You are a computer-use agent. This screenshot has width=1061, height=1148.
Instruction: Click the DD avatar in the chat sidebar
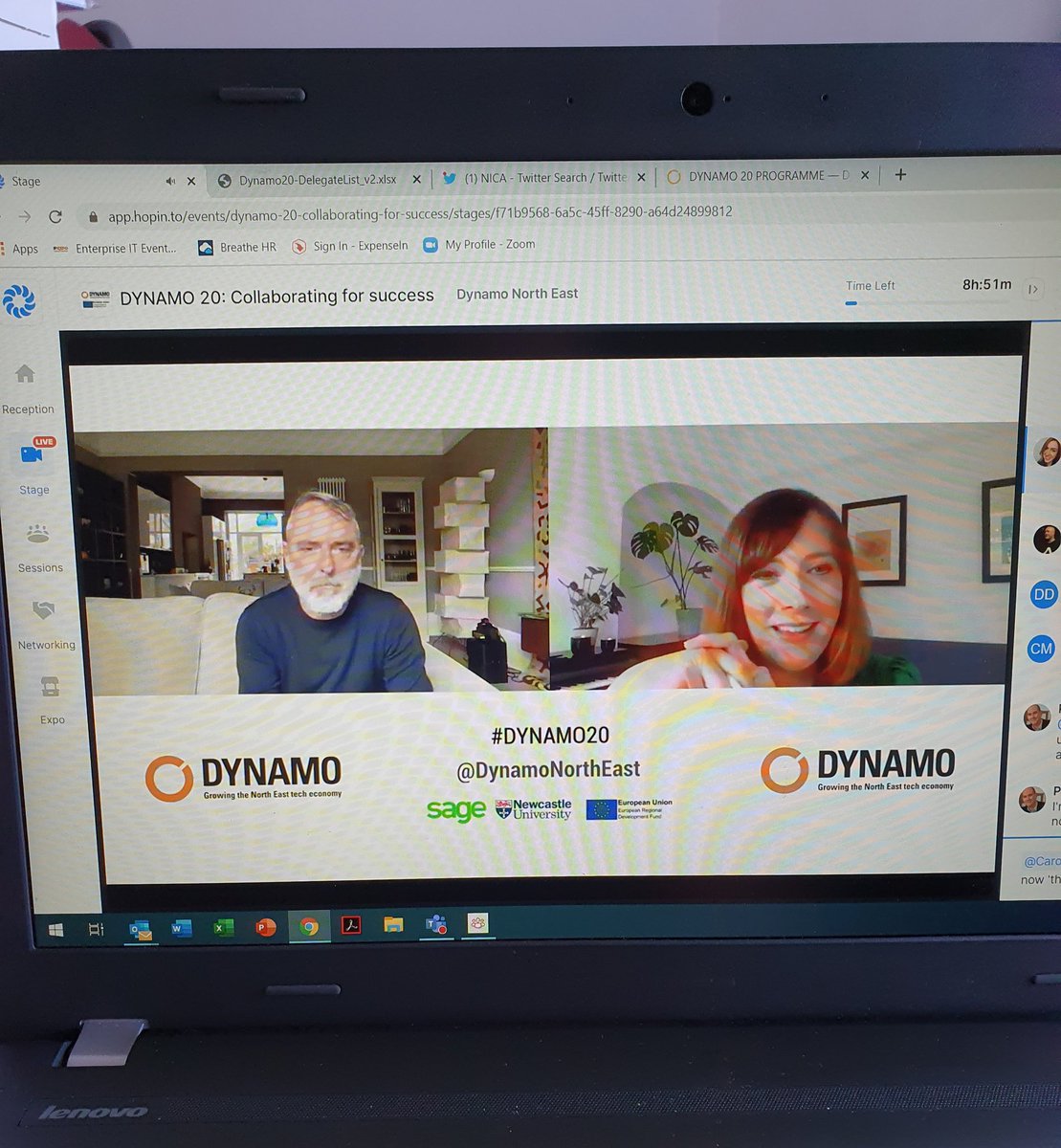pos(1042,594)
